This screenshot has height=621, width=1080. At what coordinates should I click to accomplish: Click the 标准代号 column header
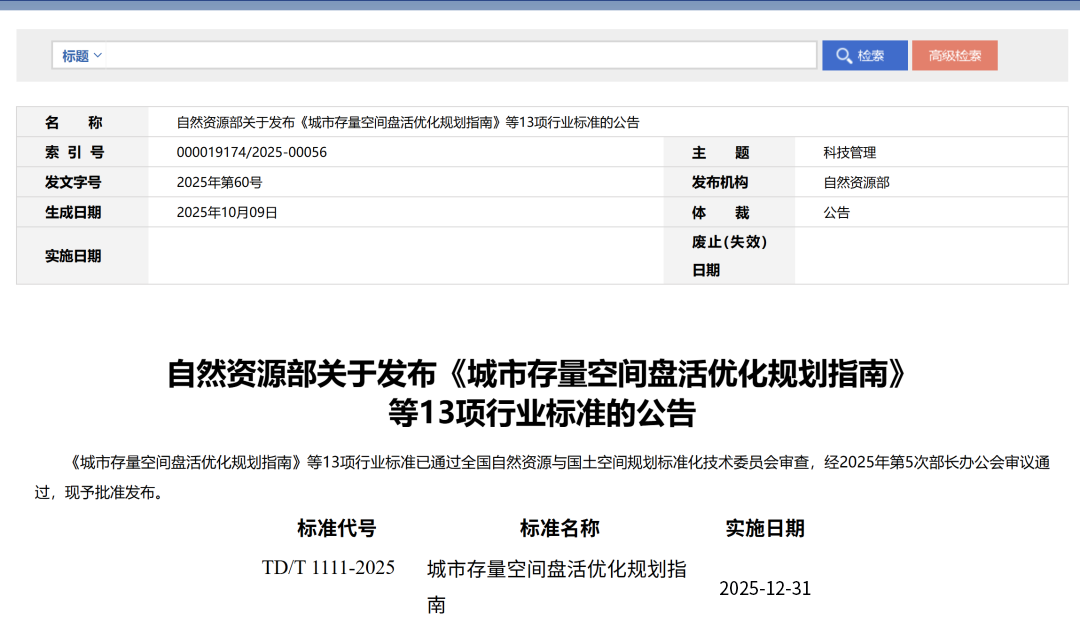337,528
